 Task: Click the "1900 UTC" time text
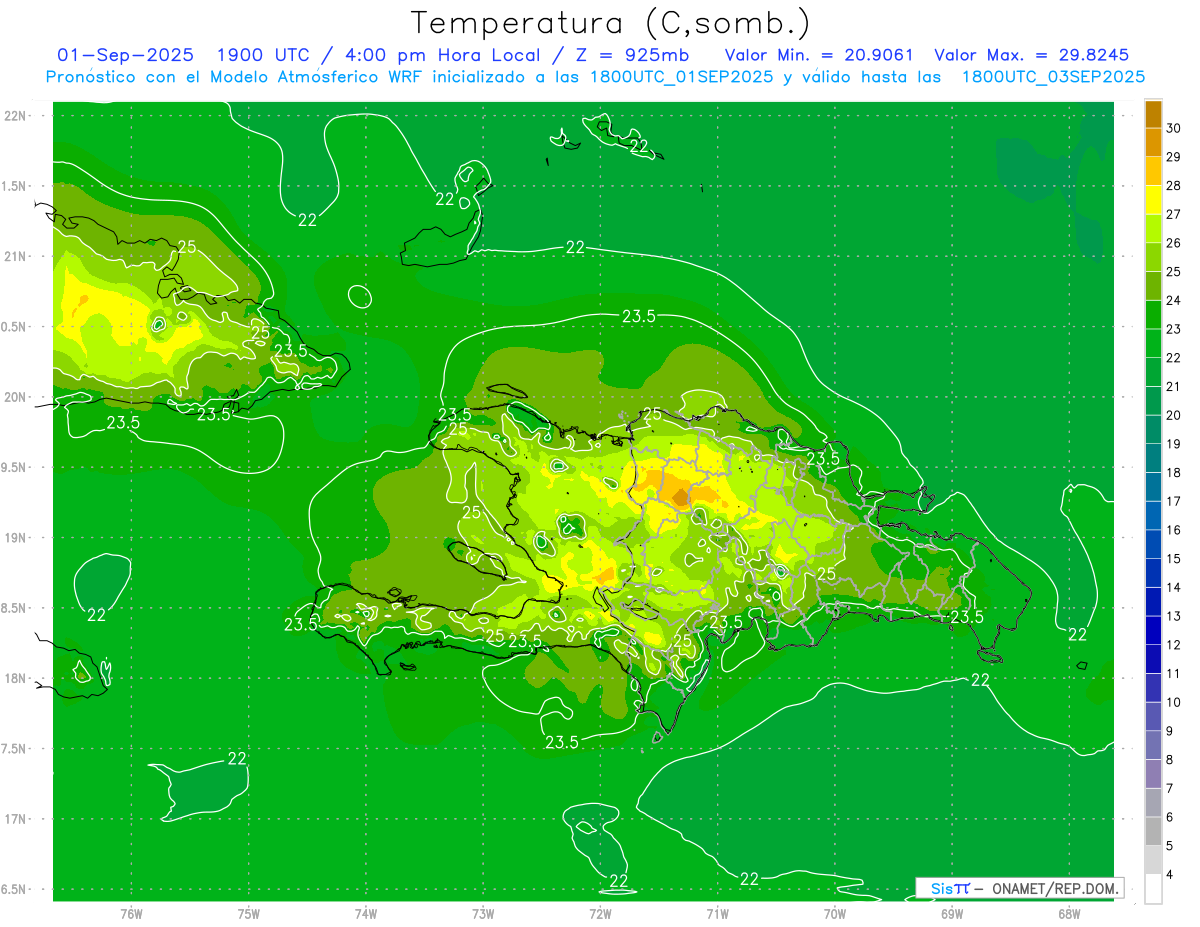point(264,55)
